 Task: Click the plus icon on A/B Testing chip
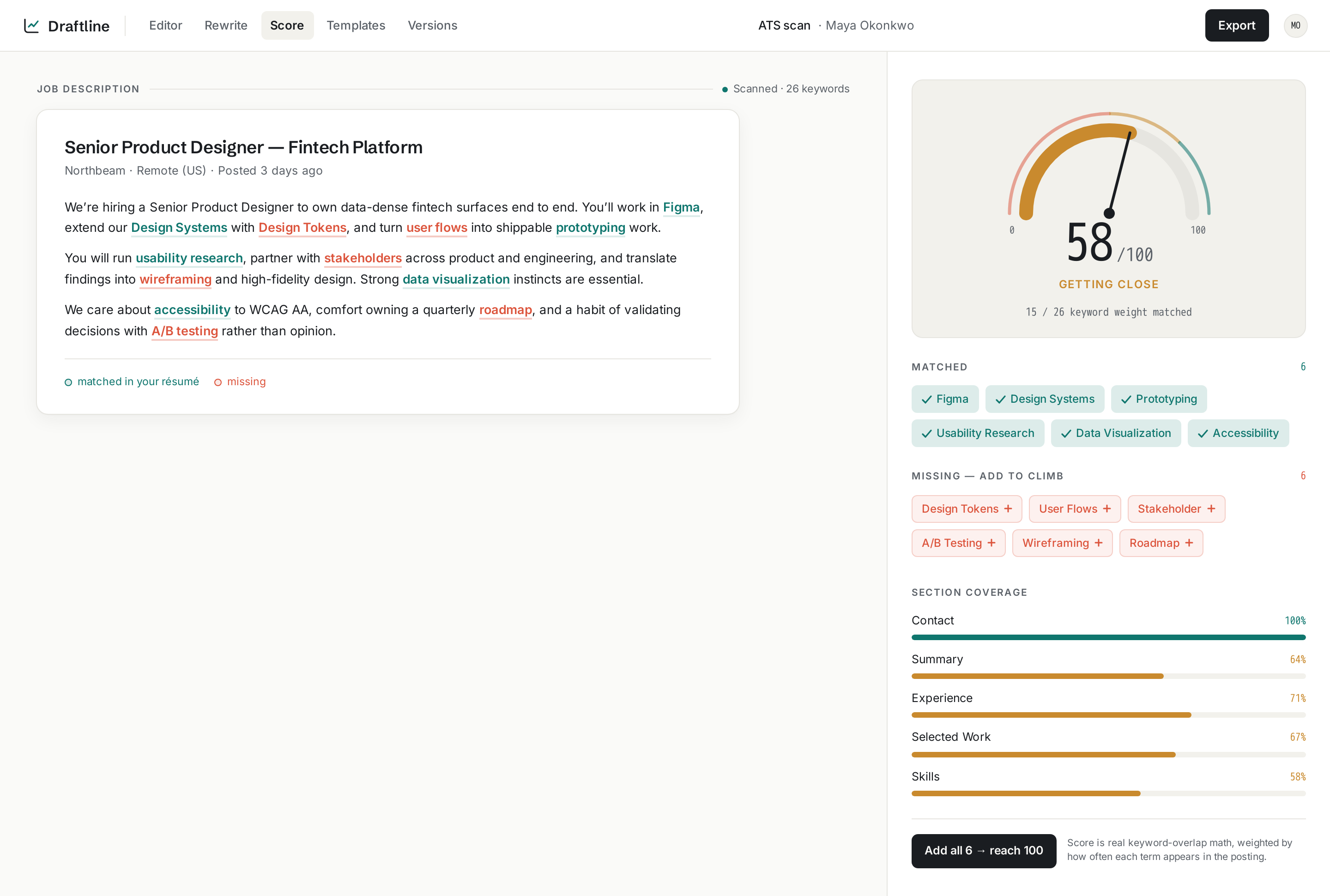click(x=991, y=543)
